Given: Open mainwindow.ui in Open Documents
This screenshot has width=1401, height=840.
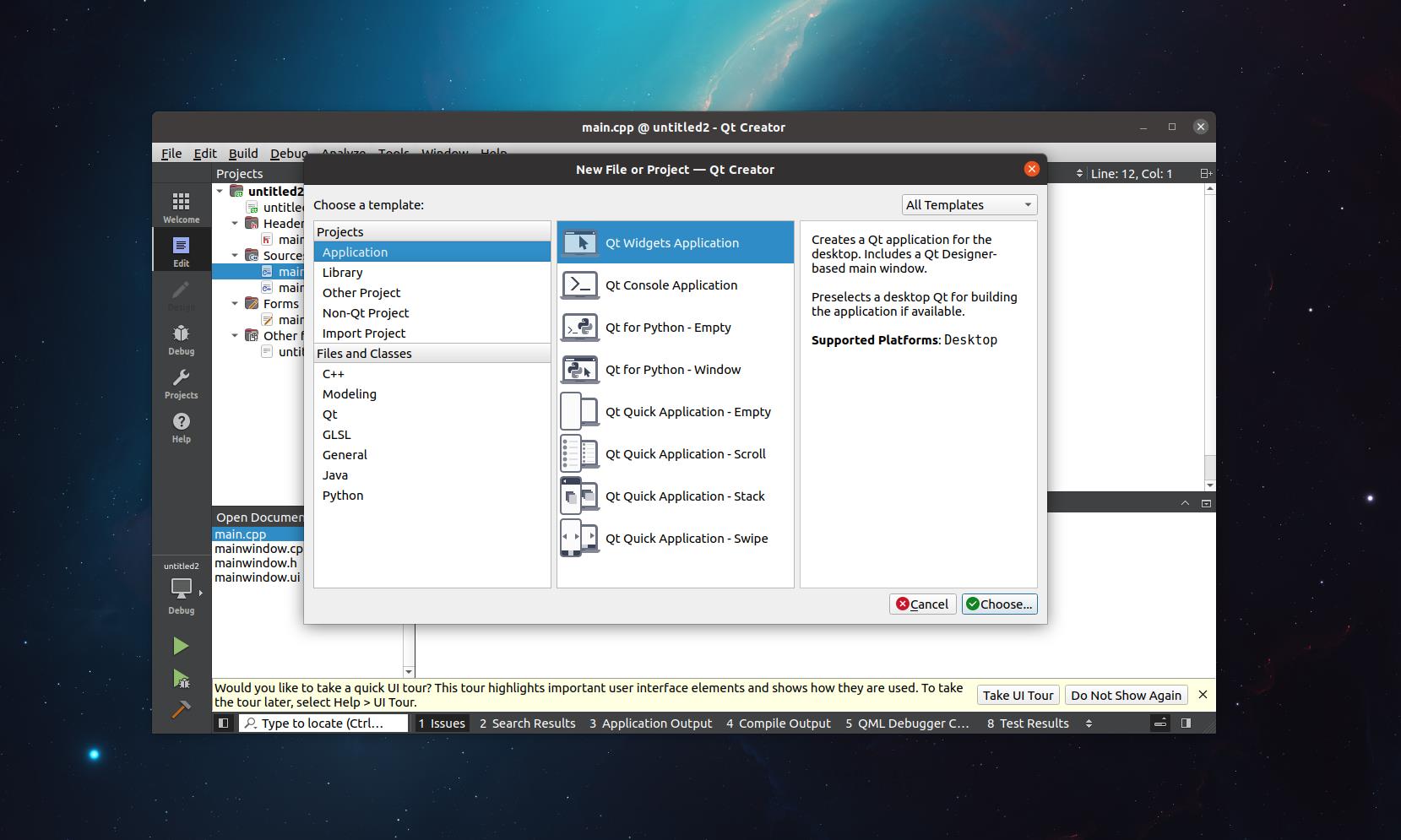Looking at the screenshot, I should tap(258, 577).
